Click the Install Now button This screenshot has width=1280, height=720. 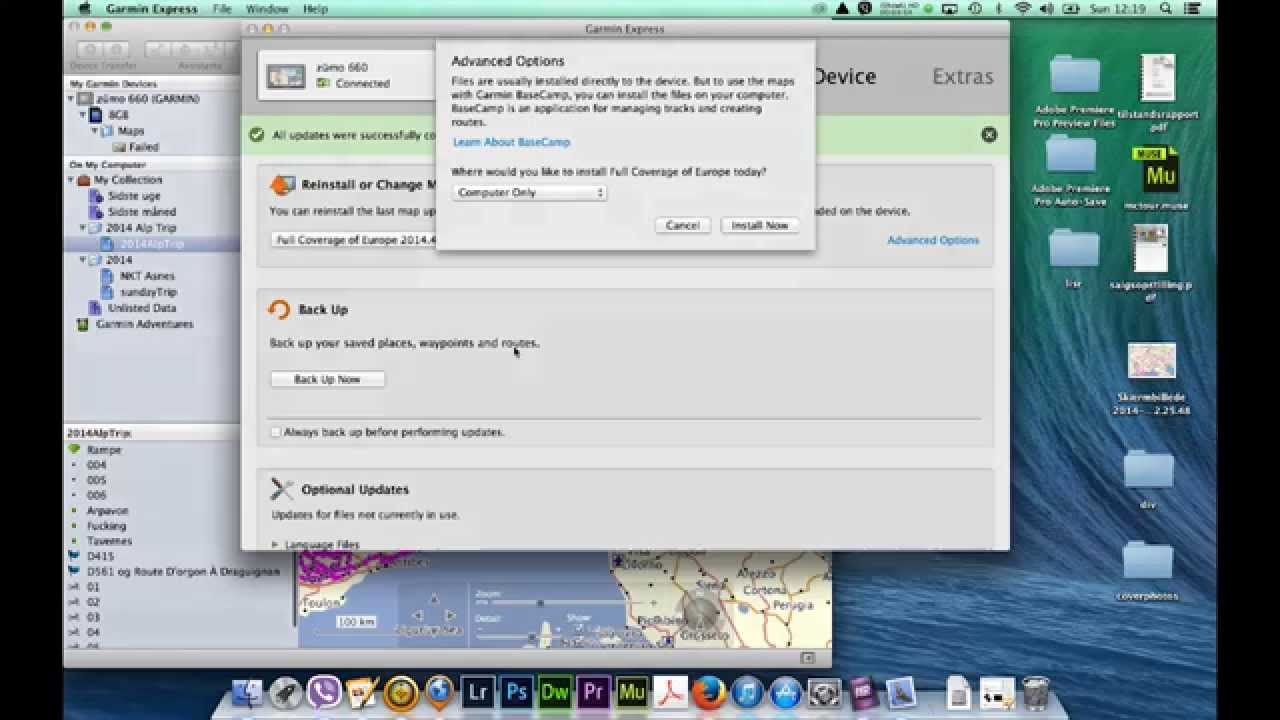tap(759, 225)
